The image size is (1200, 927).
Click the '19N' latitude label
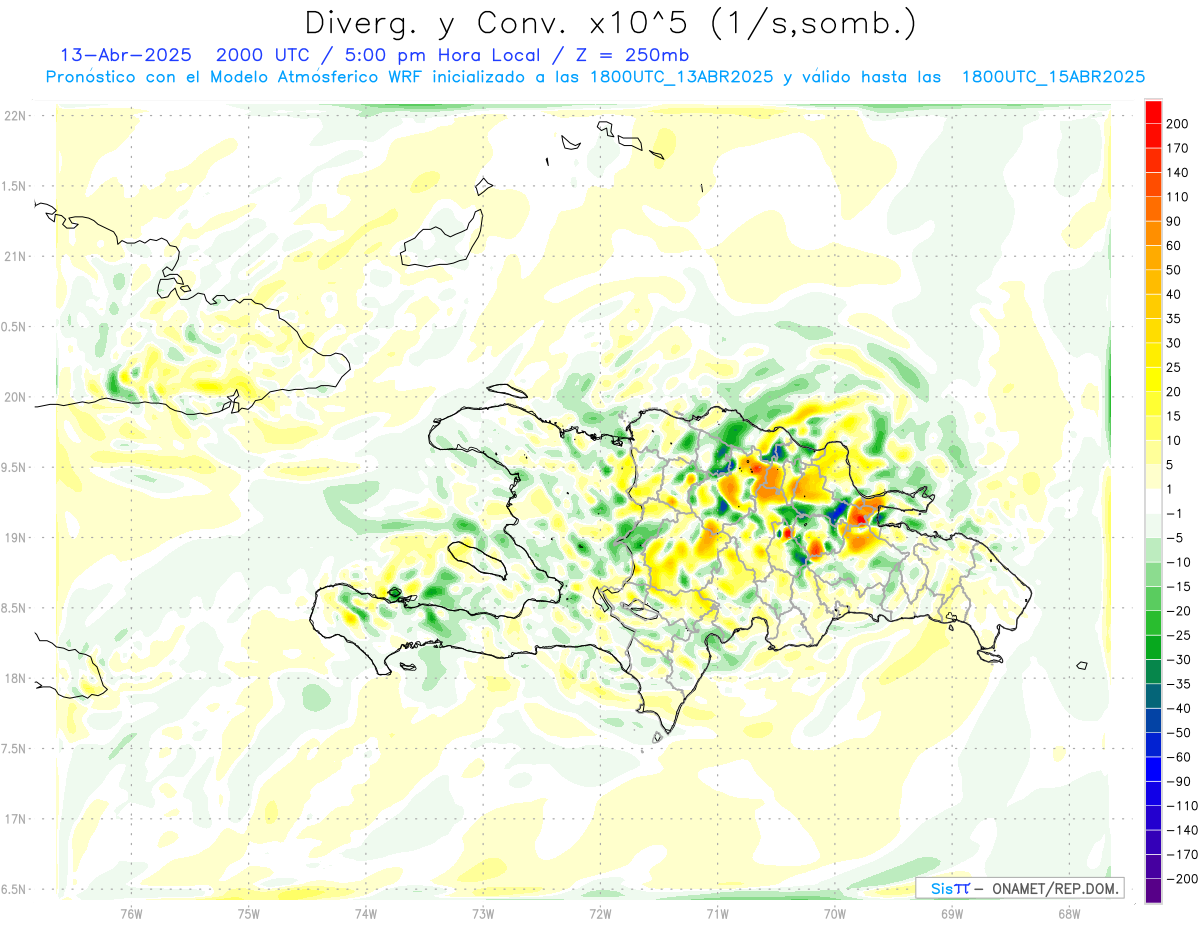(x=14, y=538)
